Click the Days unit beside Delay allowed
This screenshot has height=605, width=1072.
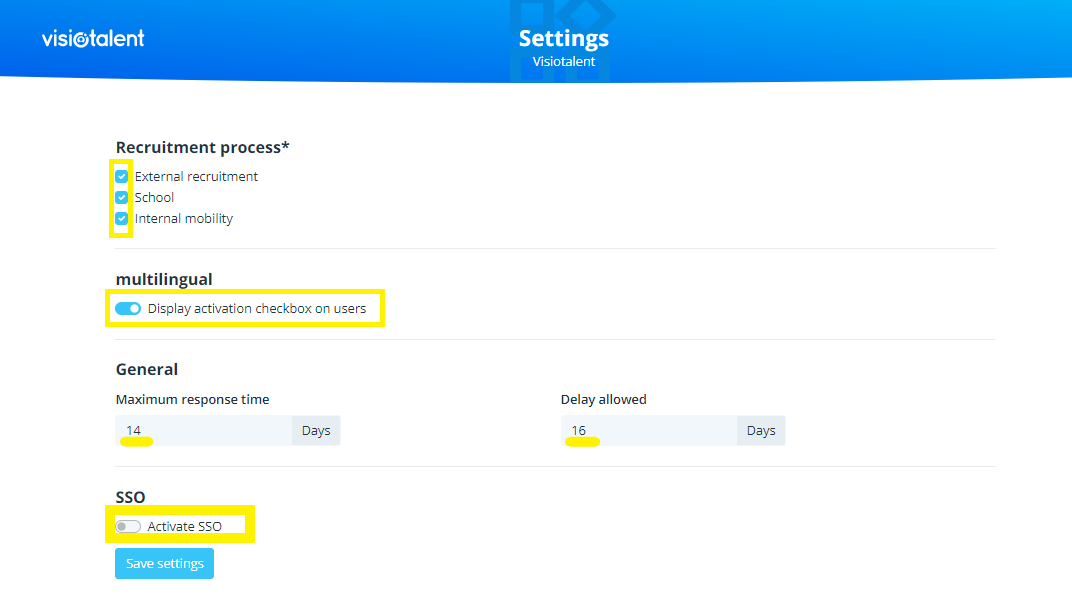761,431
